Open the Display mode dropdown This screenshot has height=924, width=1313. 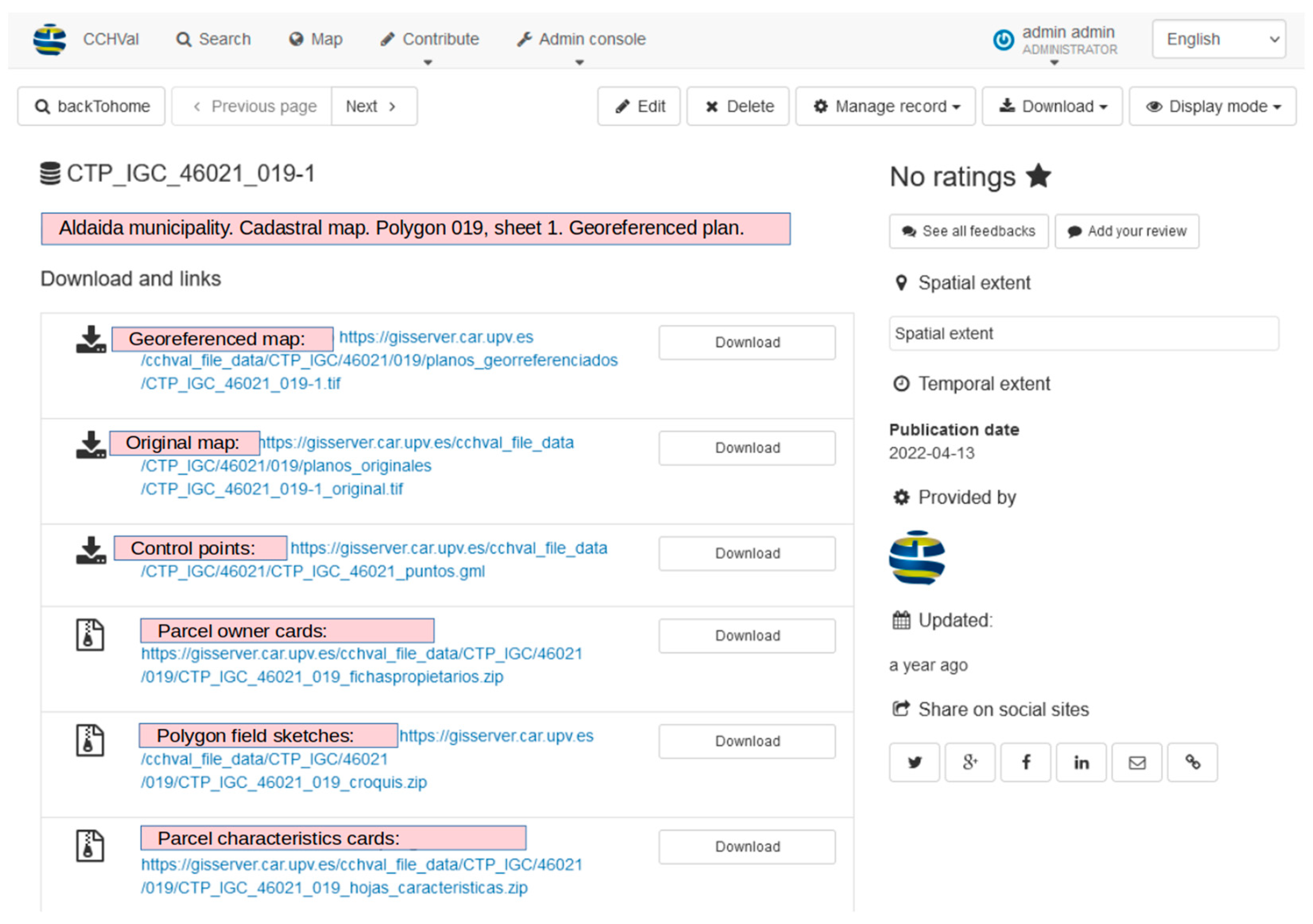tap(1212, 106)
